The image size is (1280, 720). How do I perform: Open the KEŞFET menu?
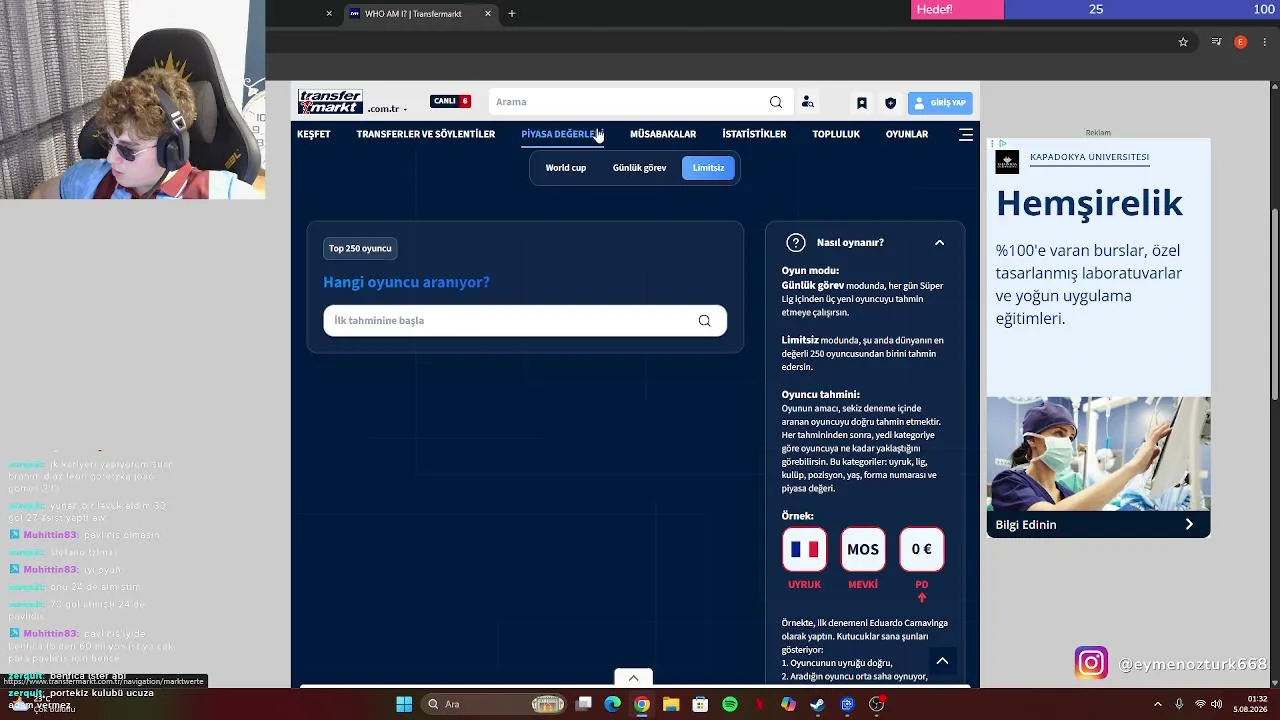tap(314, 134)
